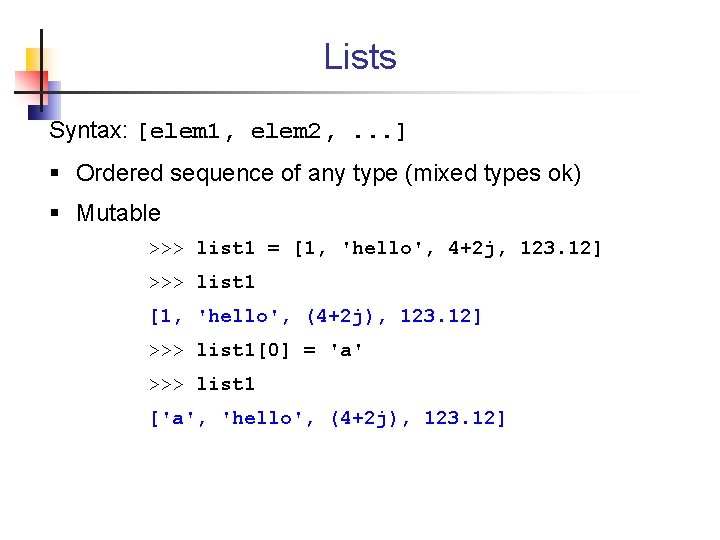Viewport: 720px width, 540px height.
Task: Click the first ">>> list1" line
Action: point(202,282)
